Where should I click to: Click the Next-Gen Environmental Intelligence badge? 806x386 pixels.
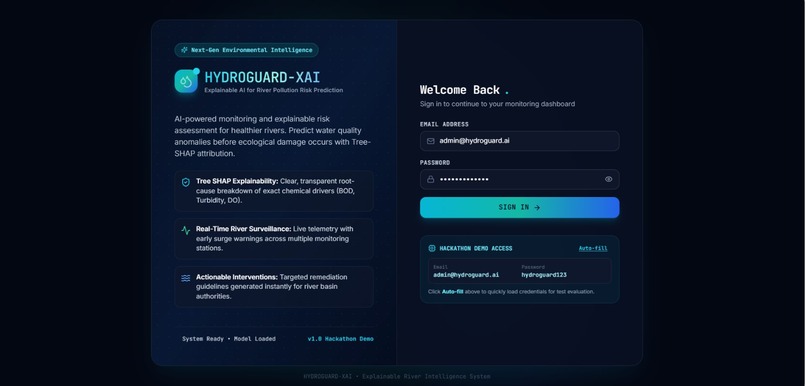246,50
